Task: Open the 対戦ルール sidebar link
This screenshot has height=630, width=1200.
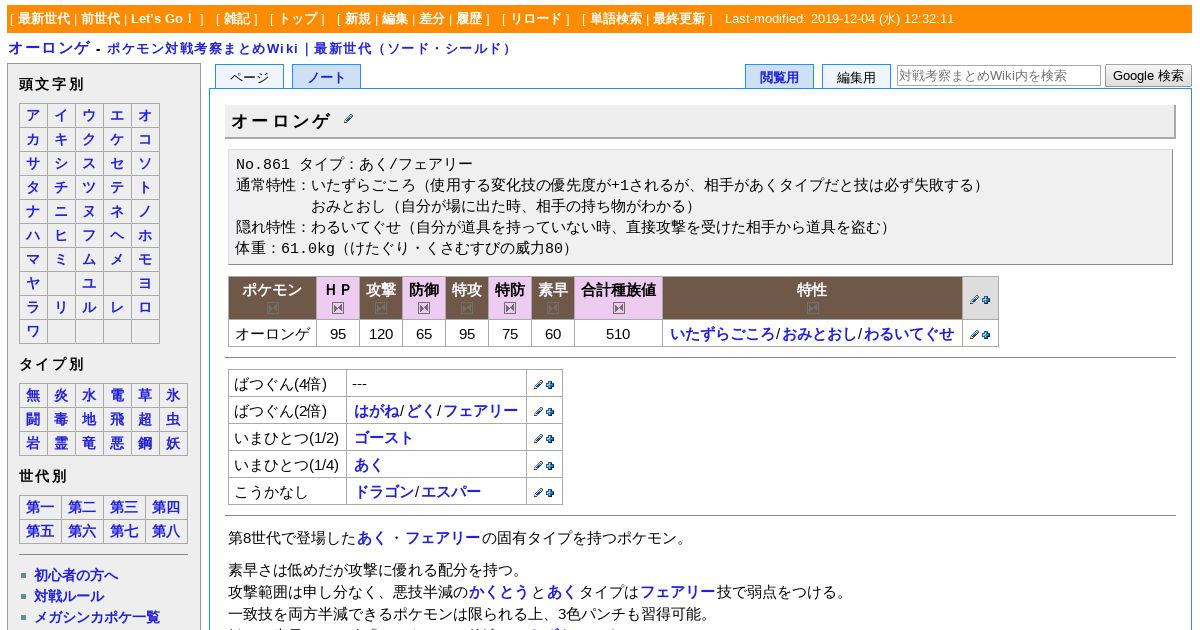Action: 69,596
